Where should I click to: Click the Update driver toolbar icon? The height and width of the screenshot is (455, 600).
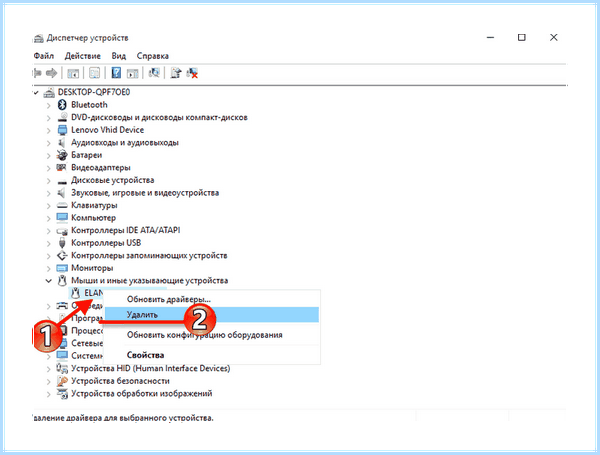pos(176,72)
